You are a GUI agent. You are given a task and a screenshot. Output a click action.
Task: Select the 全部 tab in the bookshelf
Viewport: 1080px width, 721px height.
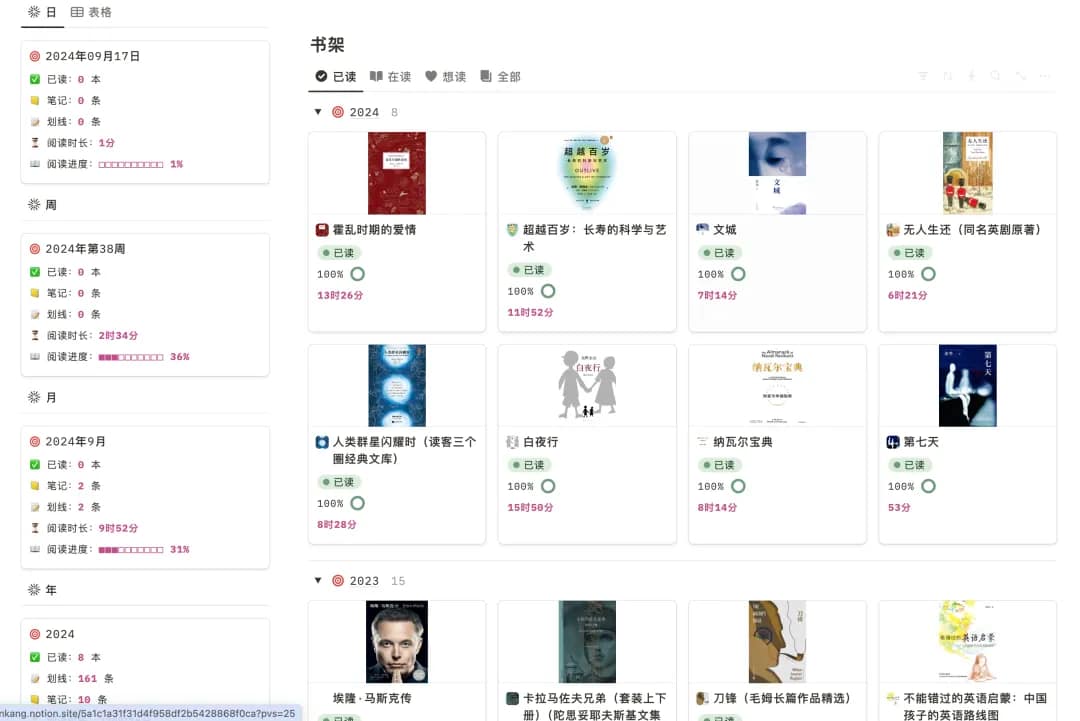coord(500,77)
